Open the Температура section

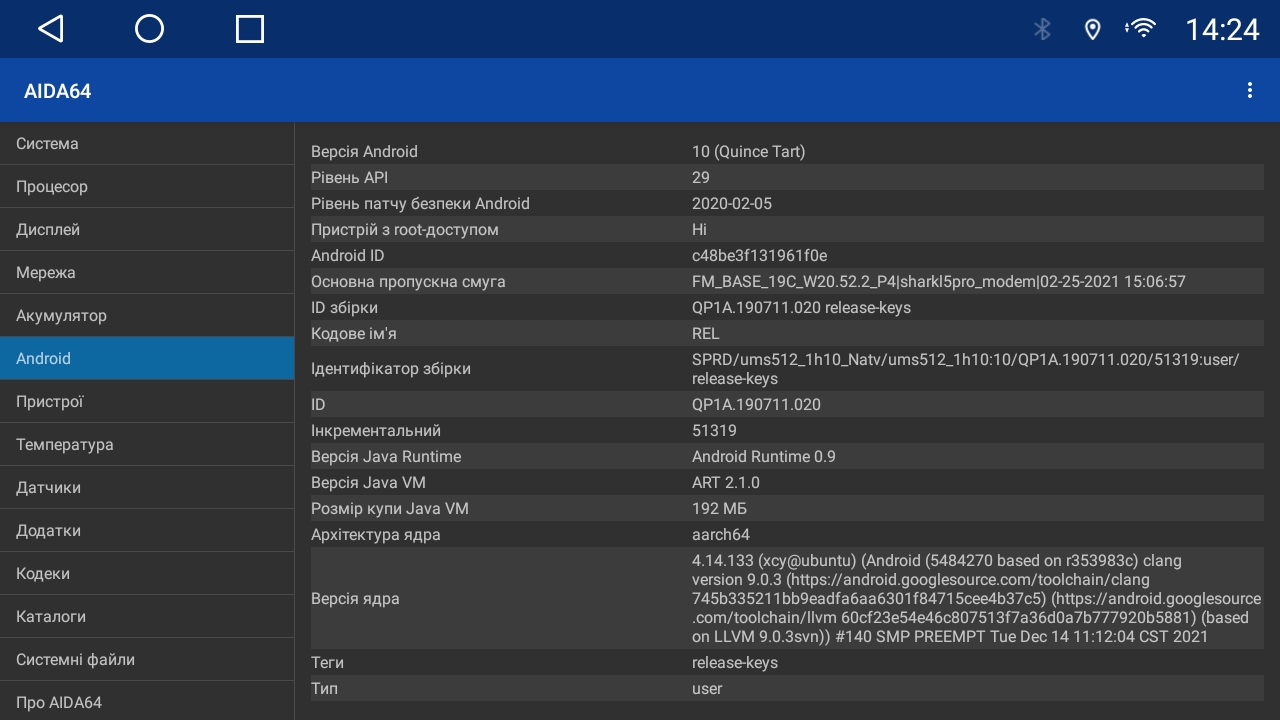pyautogui.click(x=147, y=445)
